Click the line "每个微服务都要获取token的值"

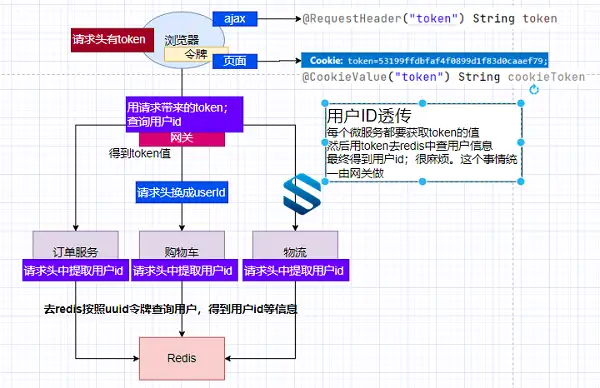403,132
